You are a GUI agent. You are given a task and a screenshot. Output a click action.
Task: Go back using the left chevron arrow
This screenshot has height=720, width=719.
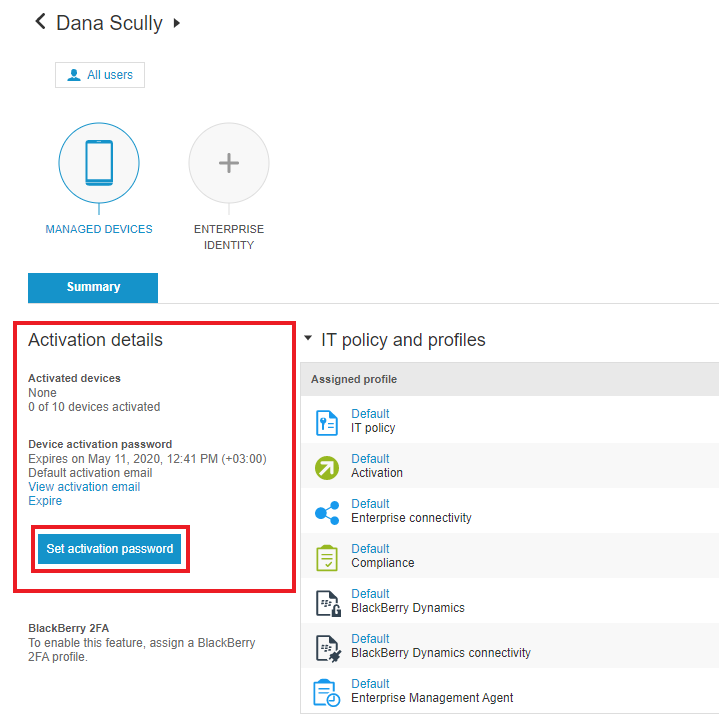40,21
